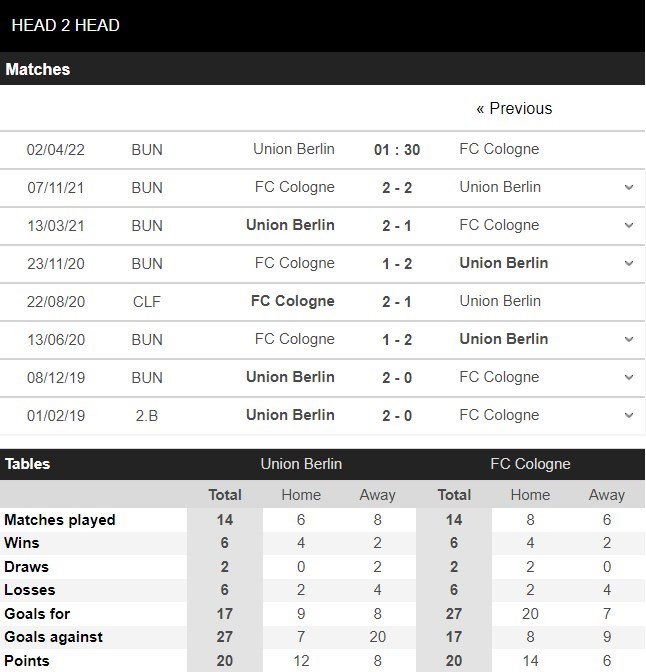
Task: Select Union Berlin in the 02/04/22 fixture
Action: click(294, 149)
